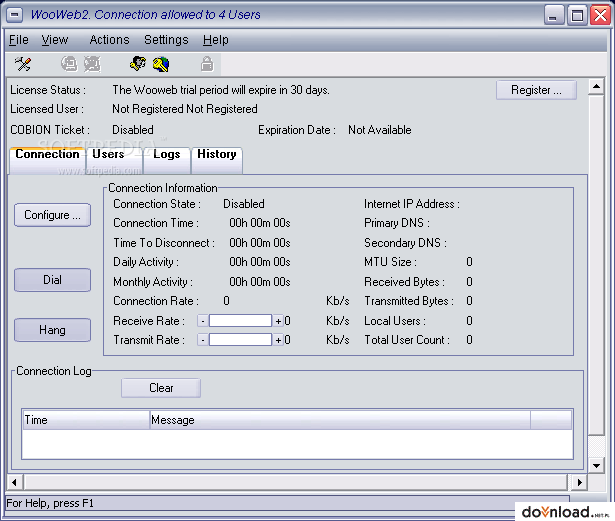Image resolution: width=615 pixels, height=521 pixels.
Task: Click the 'Transmitted Bytes :' label
Action: click(409, 301)
